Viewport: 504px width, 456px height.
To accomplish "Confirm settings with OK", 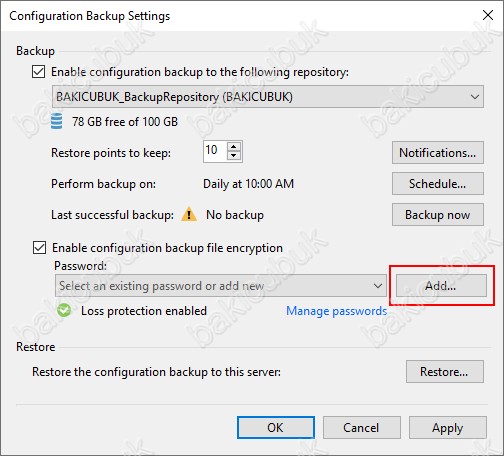I will point(276,428).
